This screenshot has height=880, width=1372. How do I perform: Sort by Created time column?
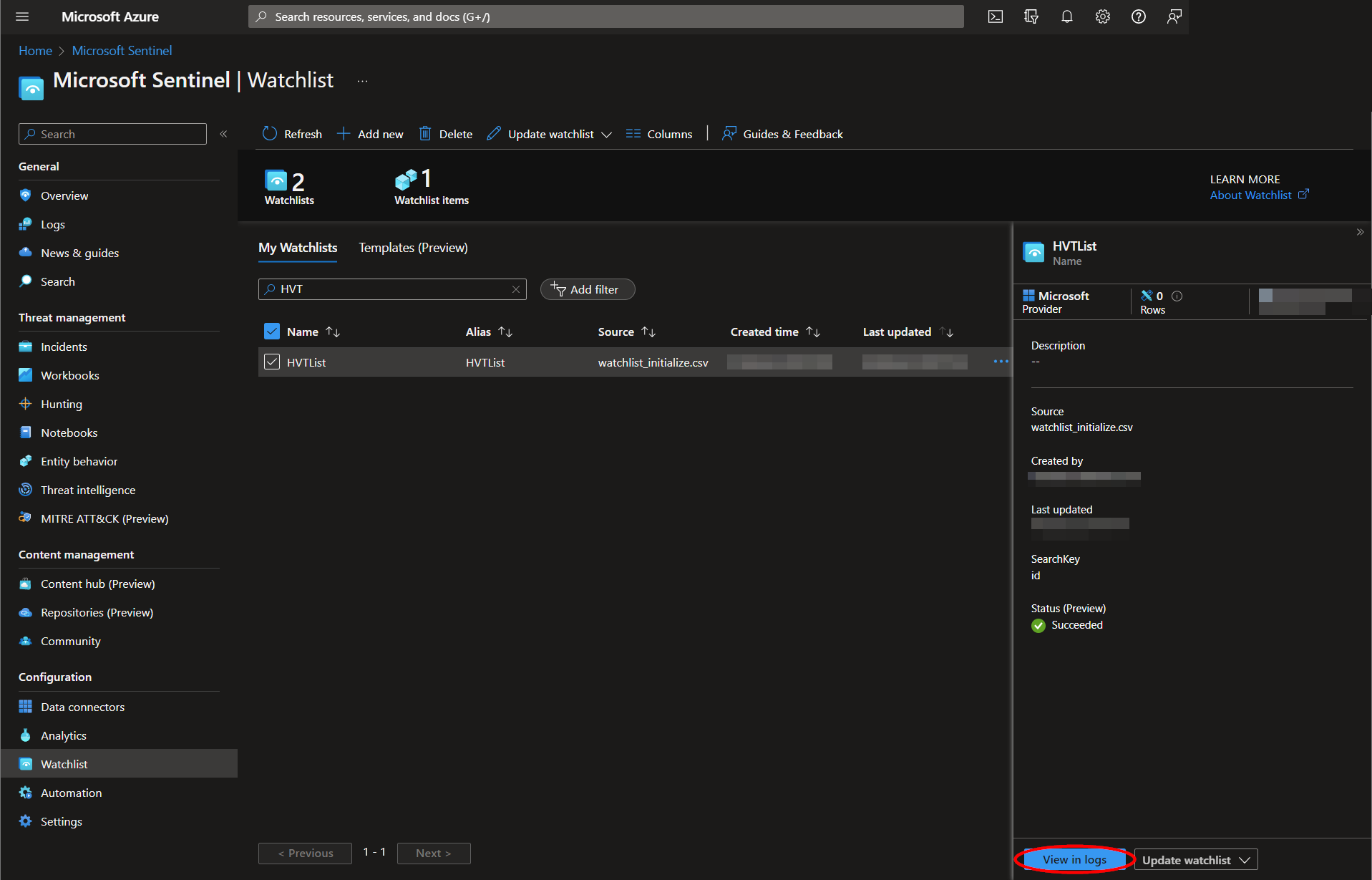[x=775, y=332]
